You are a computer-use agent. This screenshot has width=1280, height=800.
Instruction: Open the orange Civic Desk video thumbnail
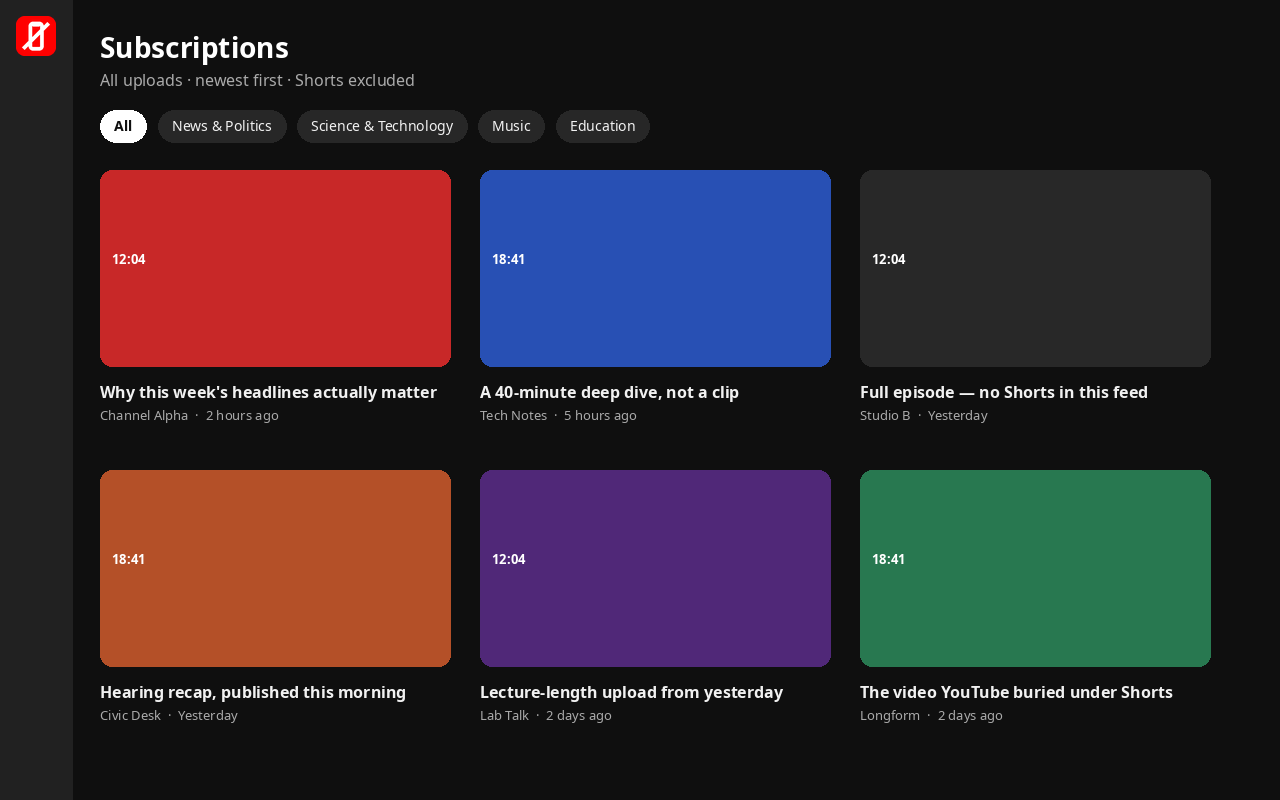[275, 568]
